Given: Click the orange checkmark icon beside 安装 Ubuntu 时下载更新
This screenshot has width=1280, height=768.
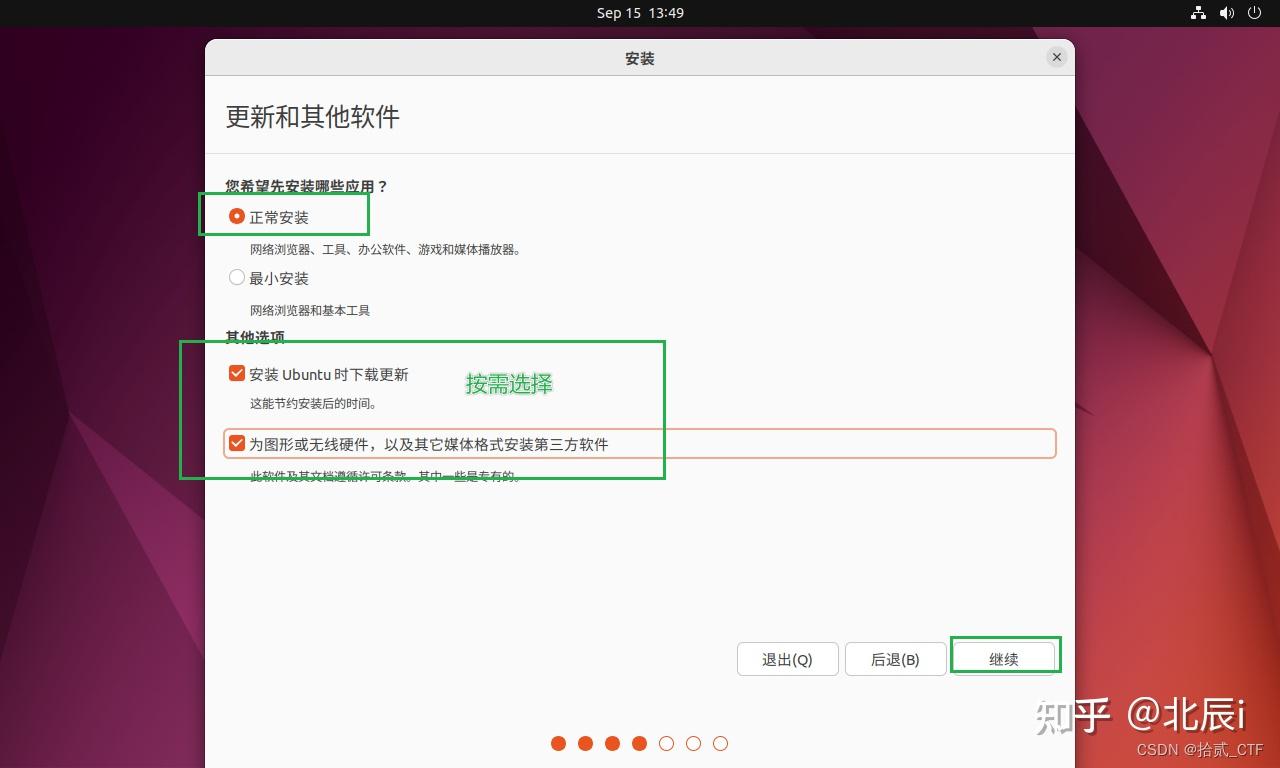Looking at the screenshot, I should [236, 372].
